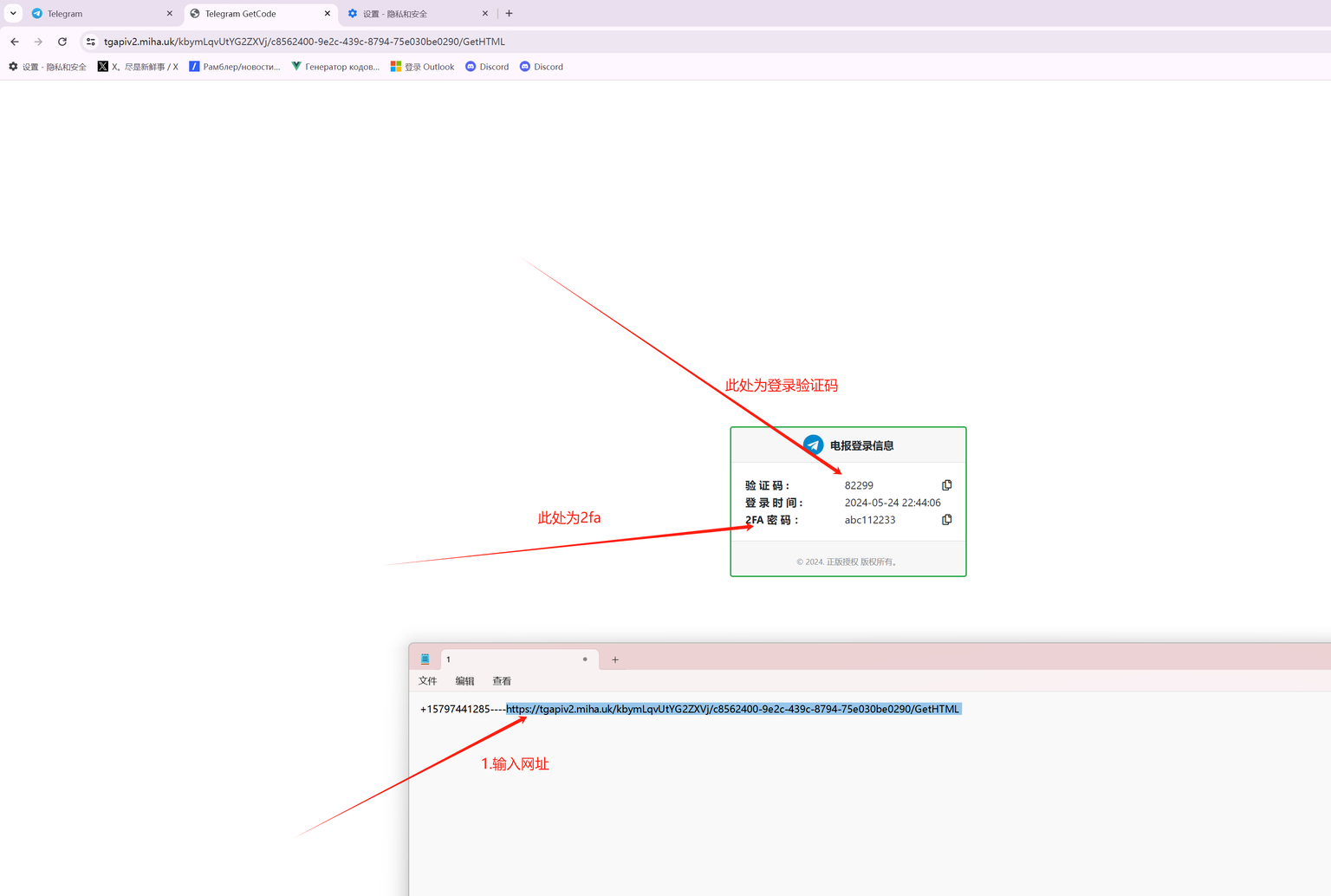Copy the verification code 82299

tap(946, 484)
